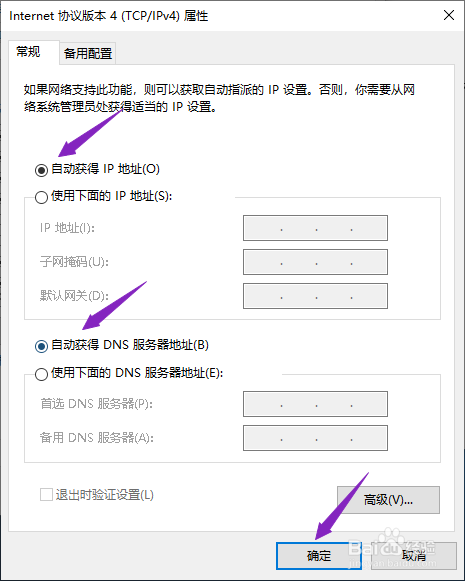Image resolution: width=465 pixels, height=581 pixels.
Task: Click the 自动获得 DNS 服务器地址(B) label text
Action: (130, 345)
